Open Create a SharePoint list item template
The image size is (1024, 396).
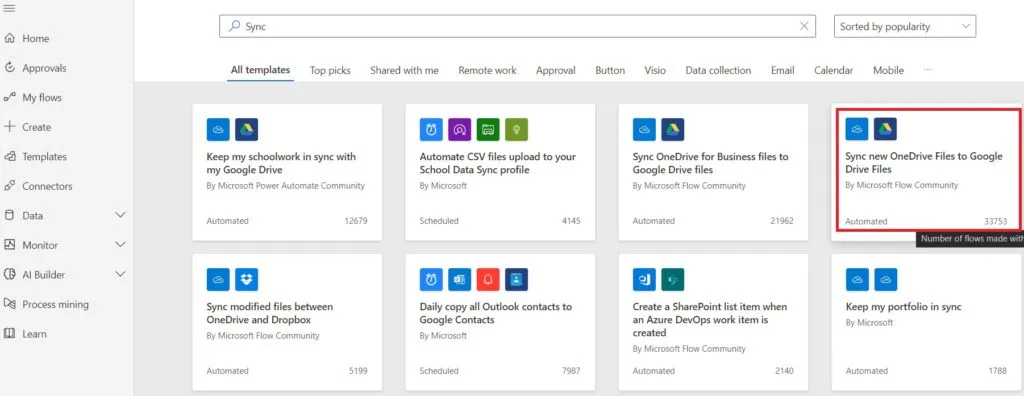(713, 322)
